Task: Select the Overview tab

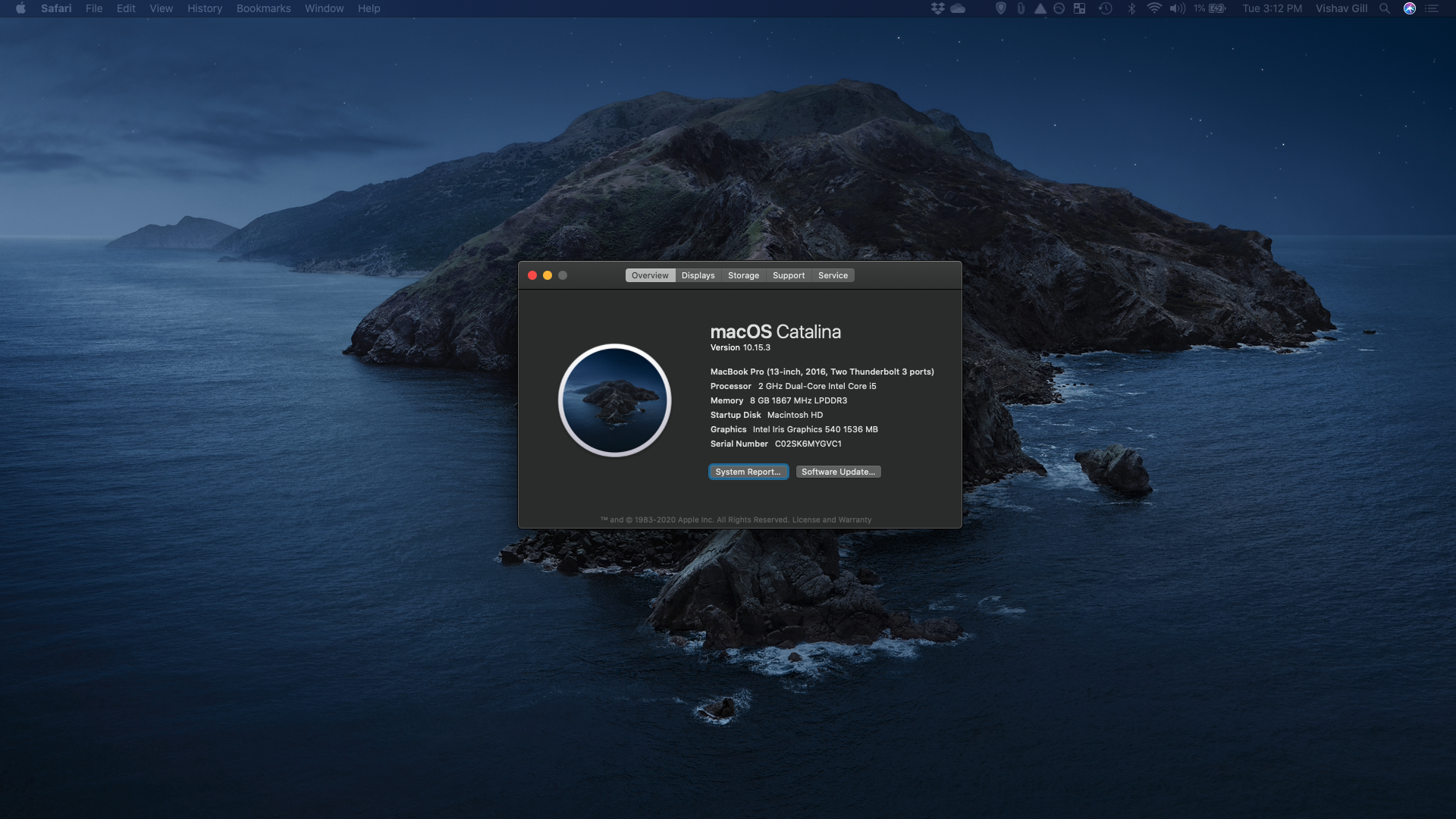Action: [x=650, y=275]
